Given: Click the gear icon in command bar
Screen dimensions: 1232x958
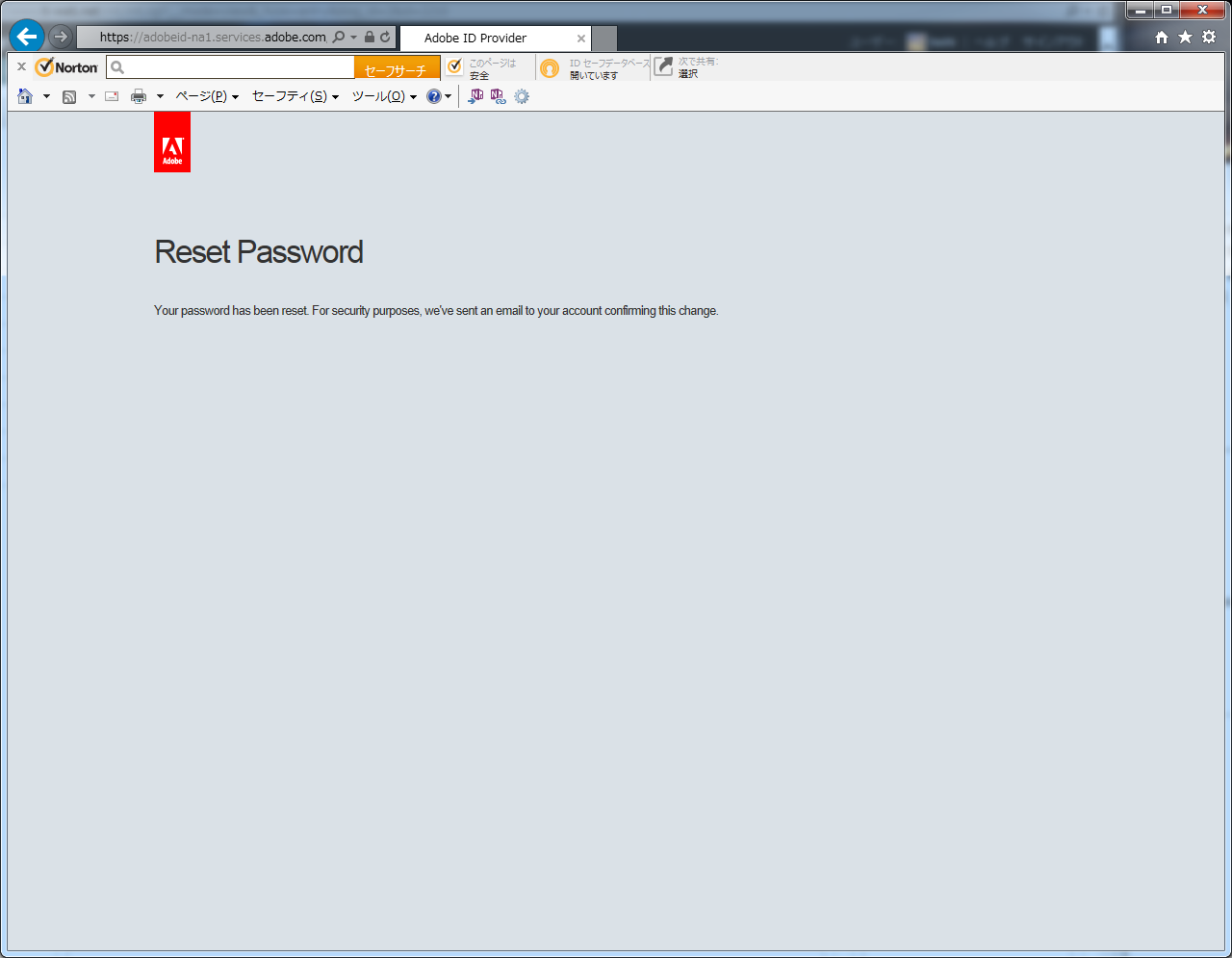Looking at the screenshot, I should pos(522,96).
